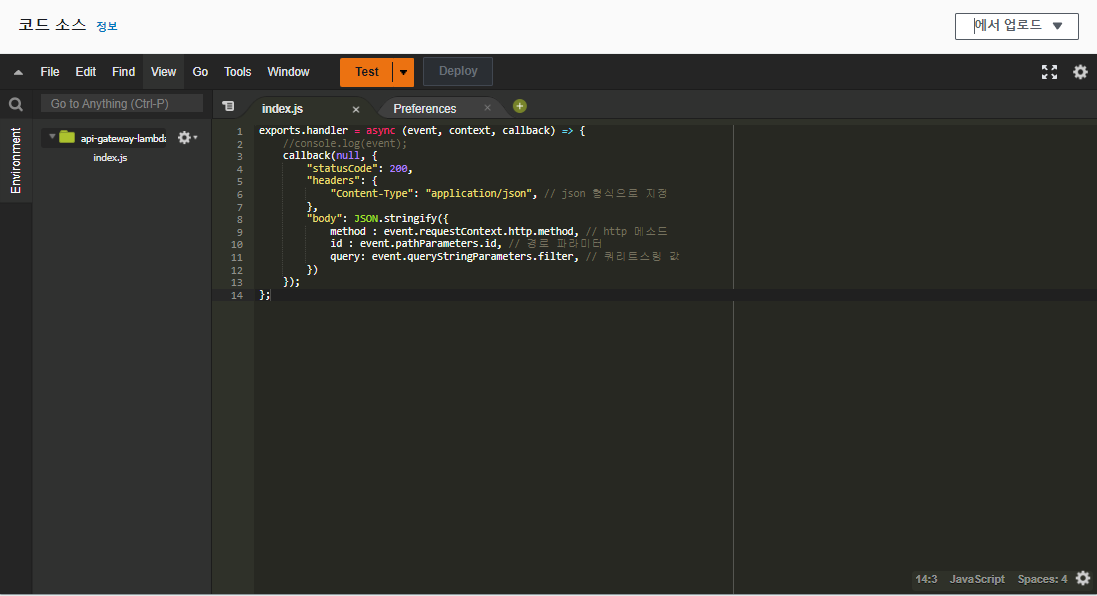The height and width of the screenshot is (596, 1097).
Task: Collapse the menu bar using the up arrow
Action: [16, 71]
